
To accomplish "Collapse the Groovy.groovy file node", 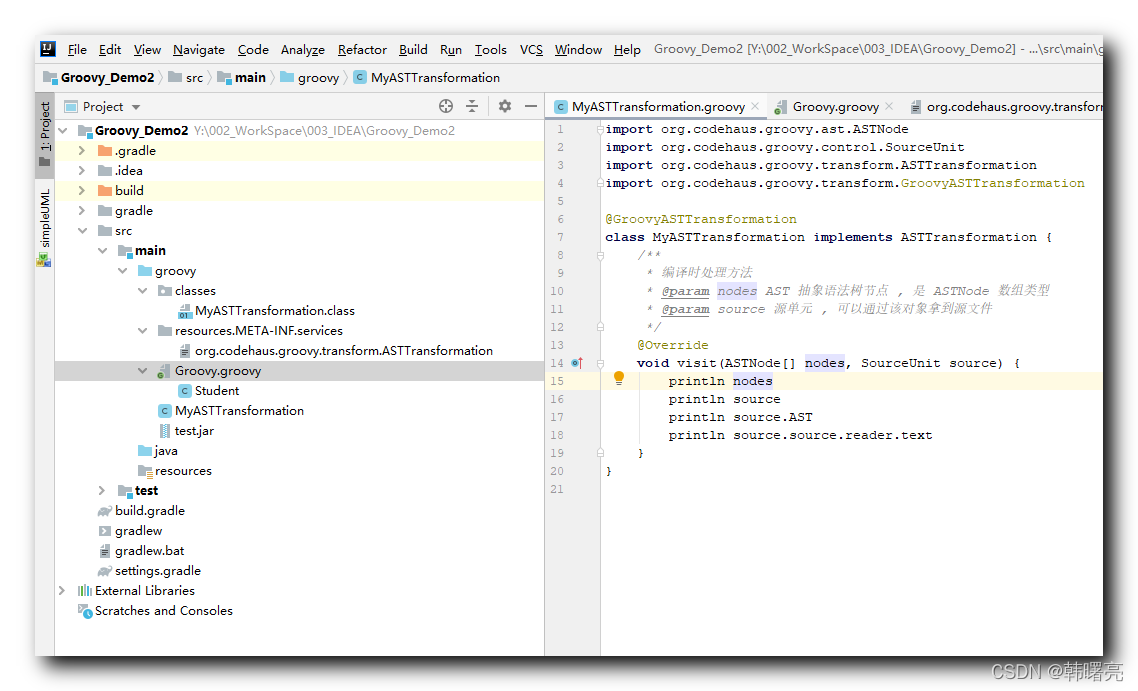I will pyautogui.click(x=143, y=371).
